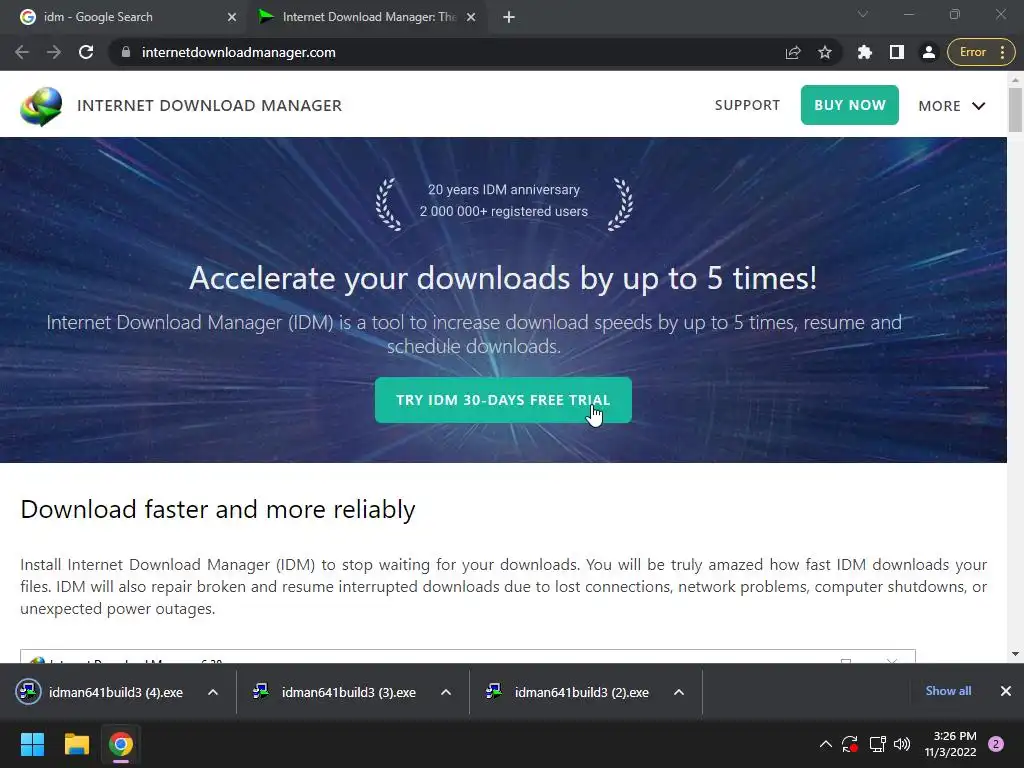The image size is (1024, 768).
Task: Click Show all downloads
Action: (x=948, y=691)
